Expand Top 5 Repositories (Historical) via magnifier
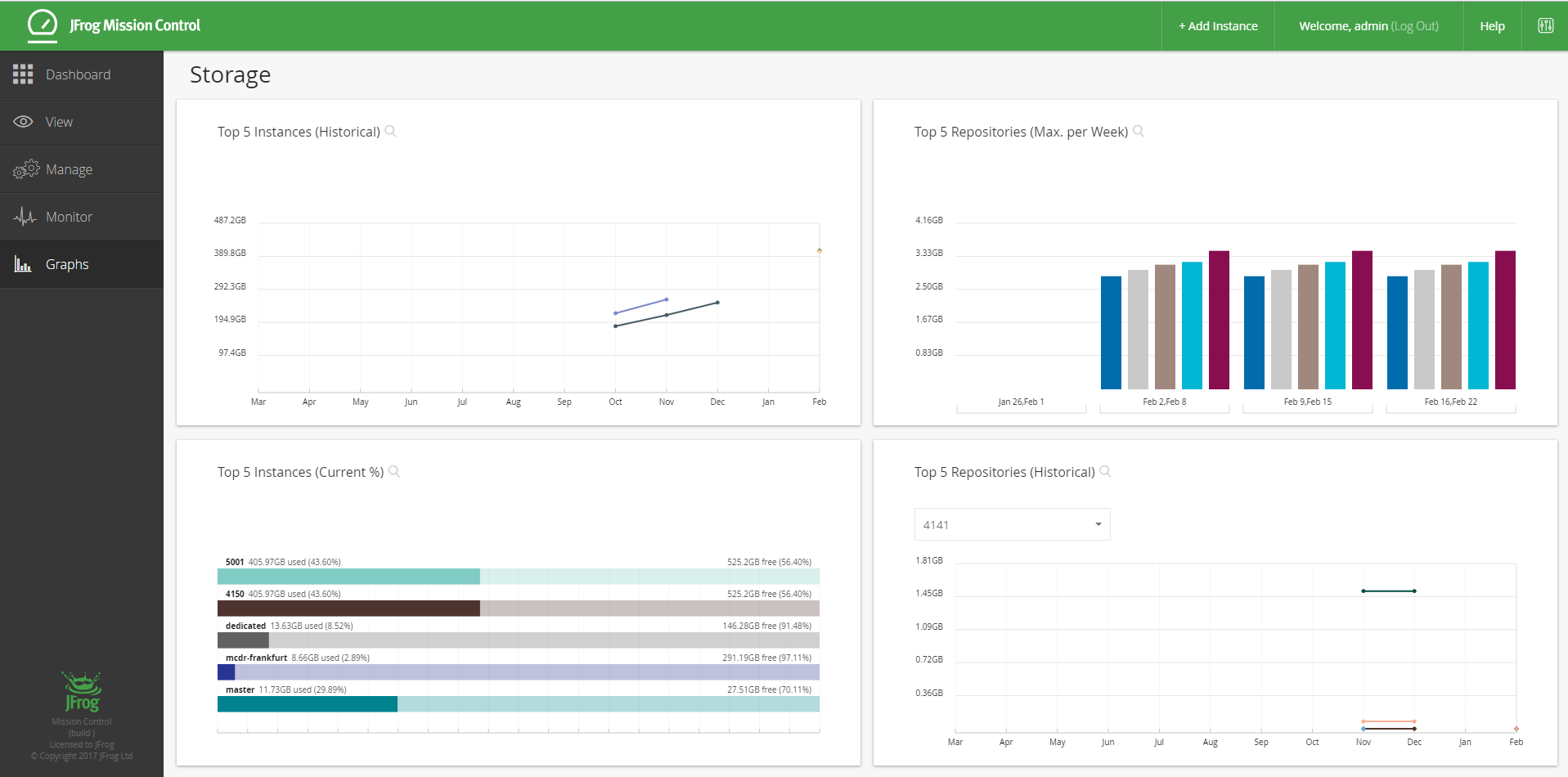This screenshot has width=1568, height=777. (1106, 471)
